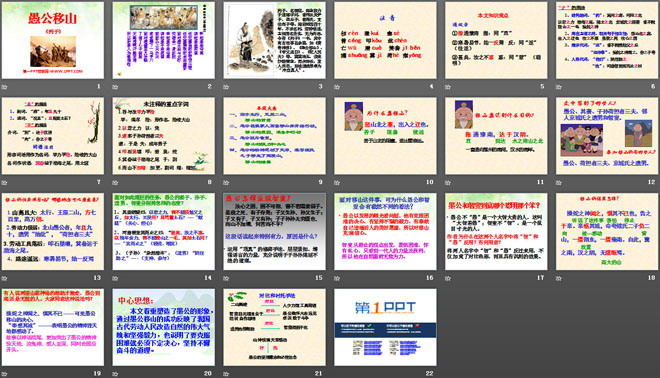Screen dimensions: 660x378
Task: Click animation star icon under slide 16
Action: pyautogui.click(x=337, y=278)
